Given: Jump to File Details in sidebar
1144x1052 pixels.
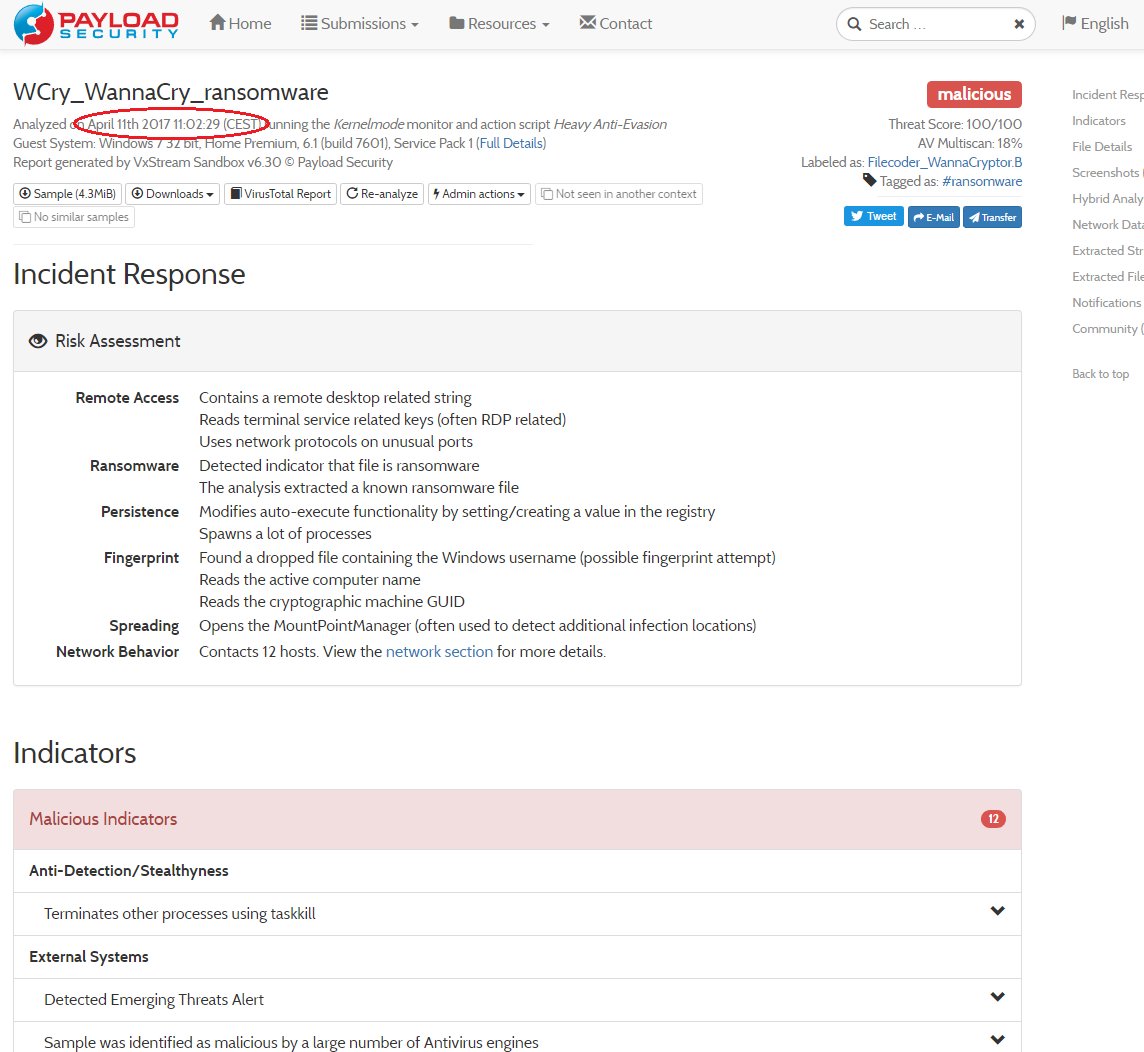Looking at the screenshot, I should tap(1102, 147).
